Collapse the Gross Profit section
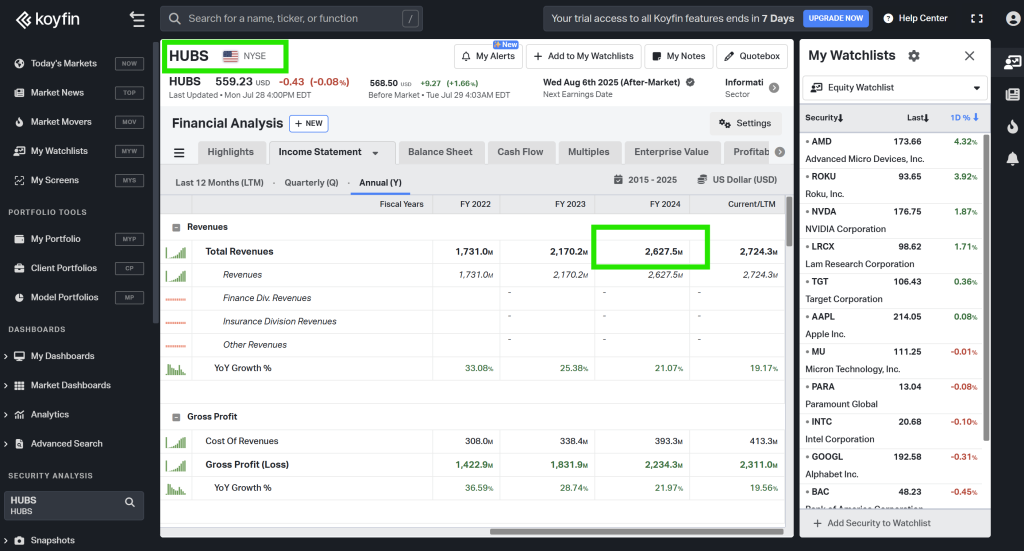 click(x=176, y=416)
